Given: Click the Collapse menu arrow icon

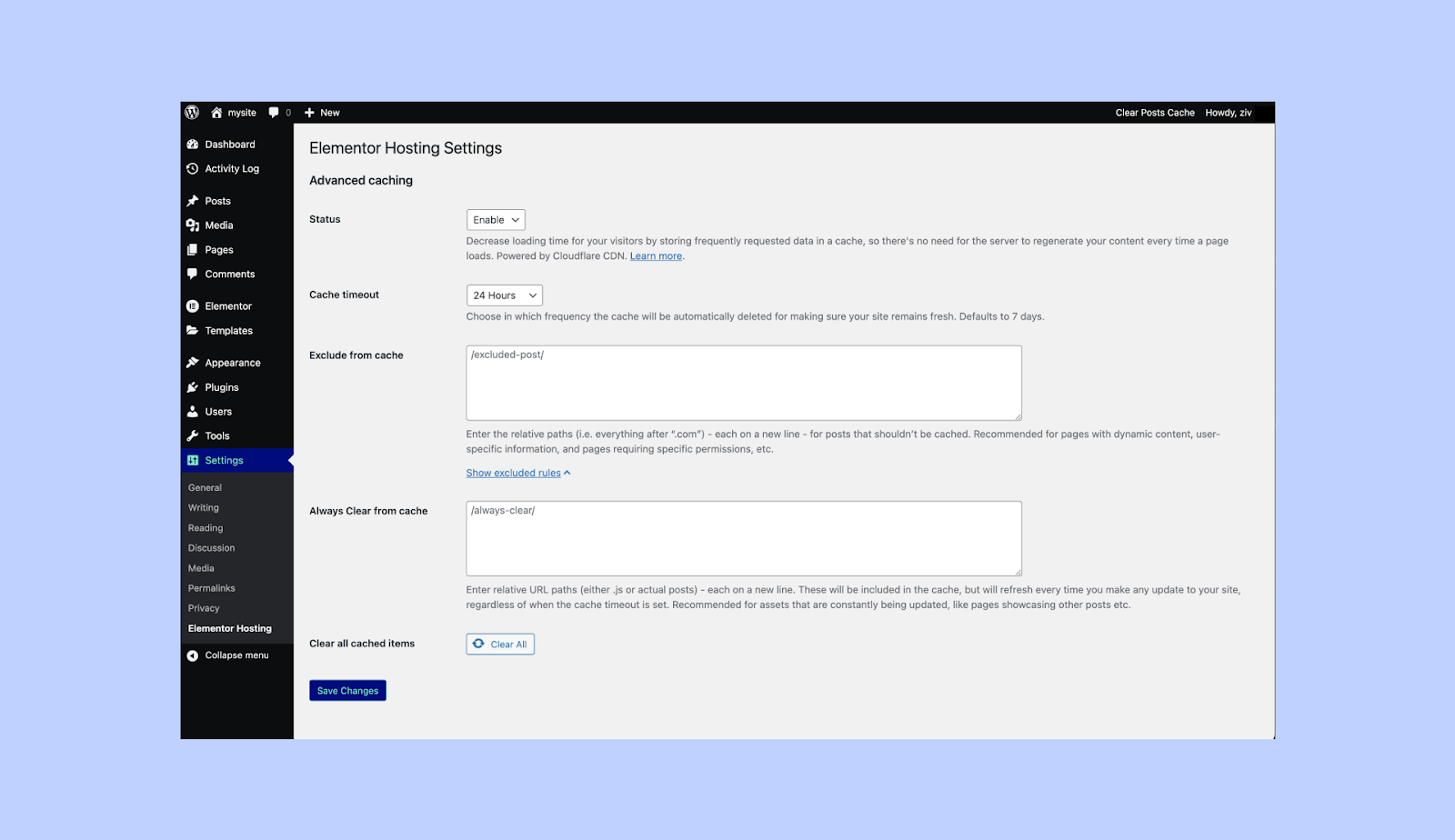Looking at the screenshot, I should (193, 655).
